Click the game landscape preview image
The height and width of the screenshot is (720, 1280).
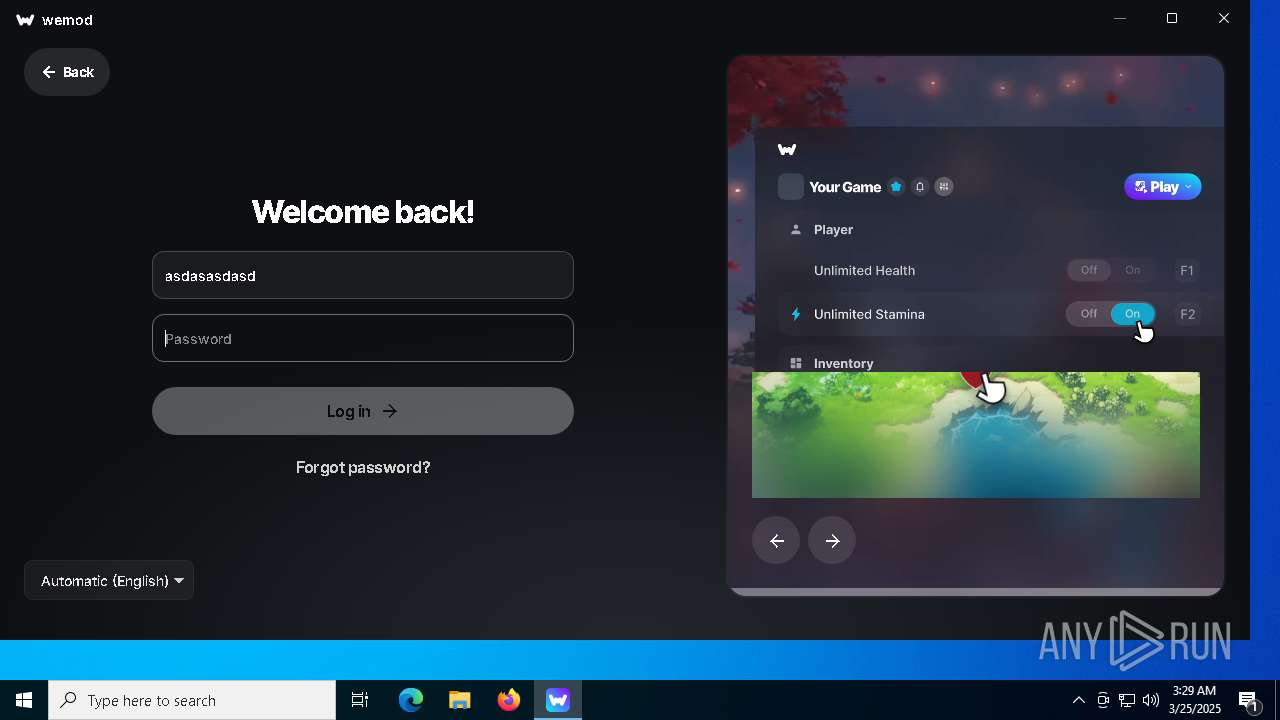pyautogui.click(x=976, y=435)
